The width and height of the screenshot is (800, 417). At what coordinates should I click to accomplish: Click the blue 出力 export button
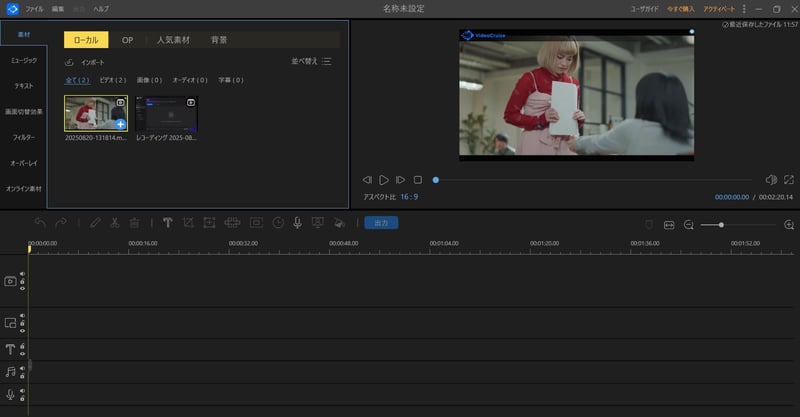point(381,223)
